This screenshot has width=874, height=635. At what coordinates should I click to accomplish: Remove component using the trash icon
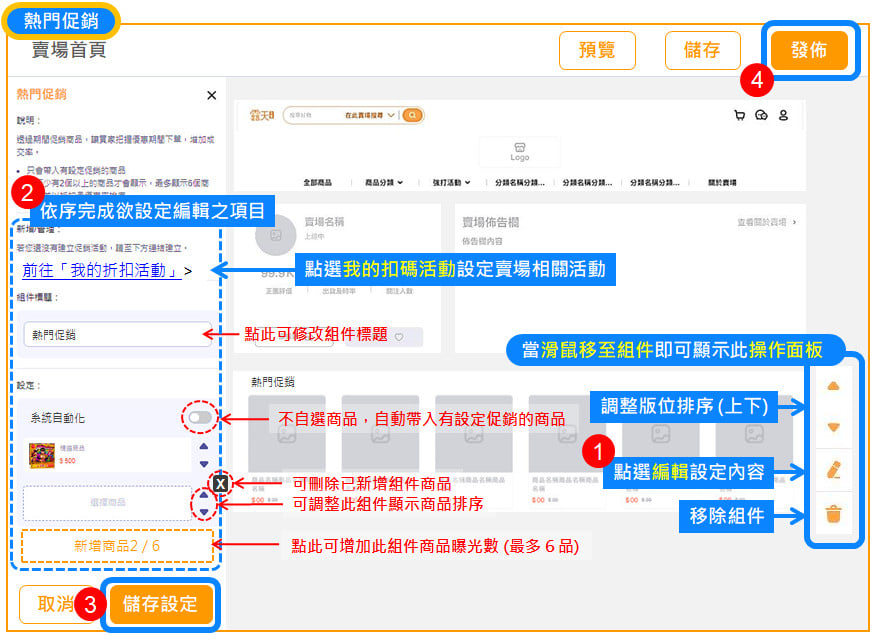[x=834, y=516]
